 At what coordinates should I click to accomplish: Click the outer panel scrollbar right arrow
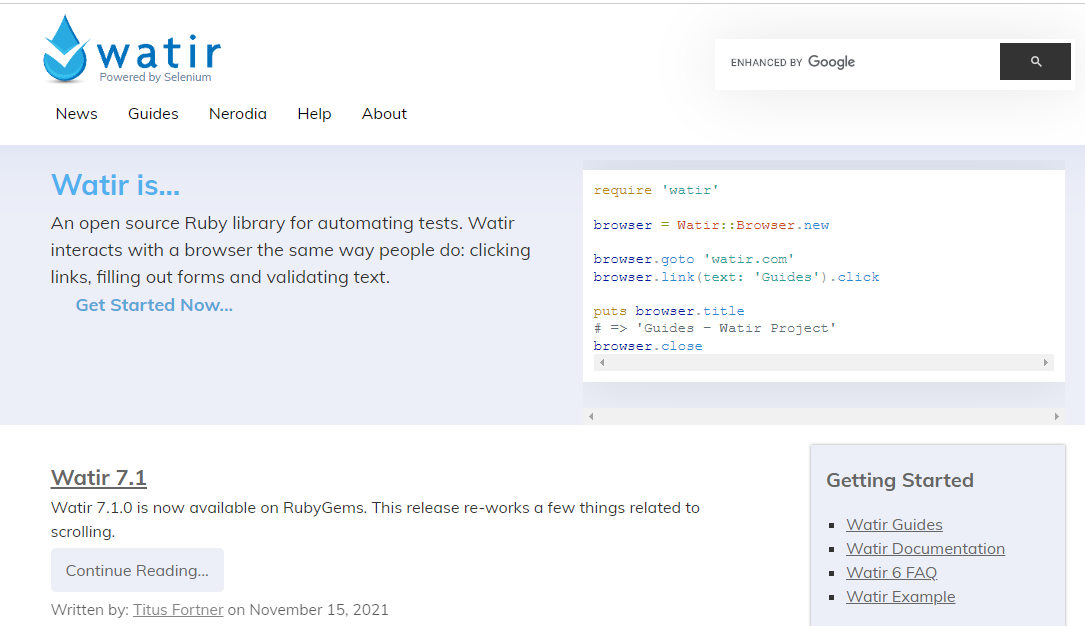pos(1057,416)
